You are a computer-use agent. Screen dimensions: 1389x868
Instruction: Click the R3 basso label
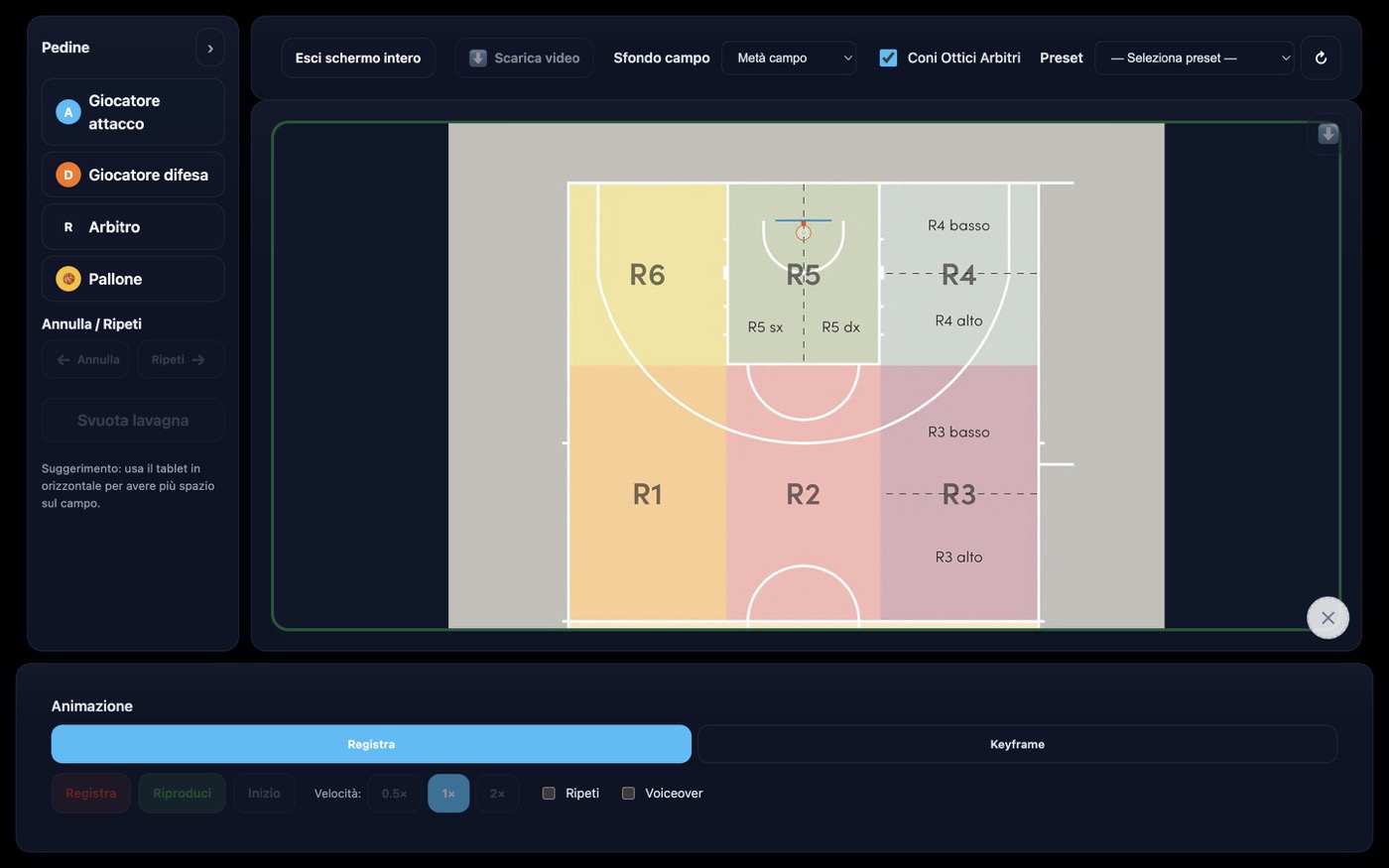coord(958,432)
